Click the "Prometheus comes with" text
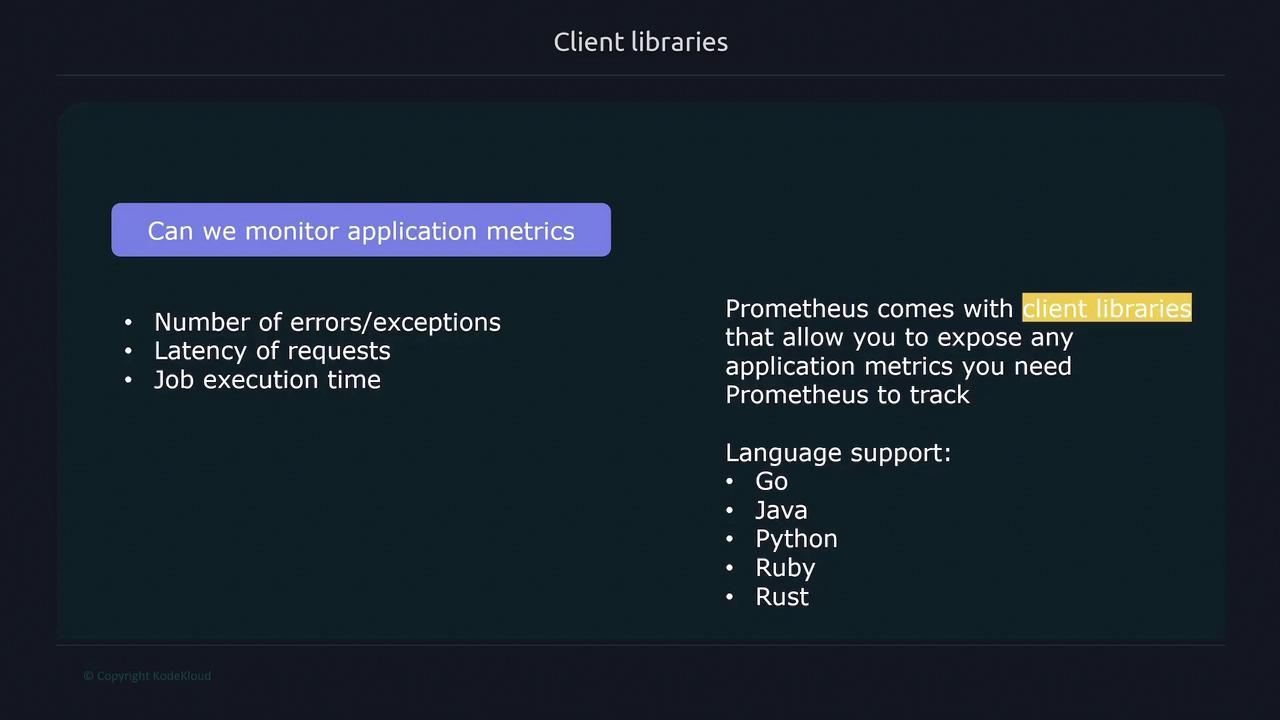 pos(870,308)
